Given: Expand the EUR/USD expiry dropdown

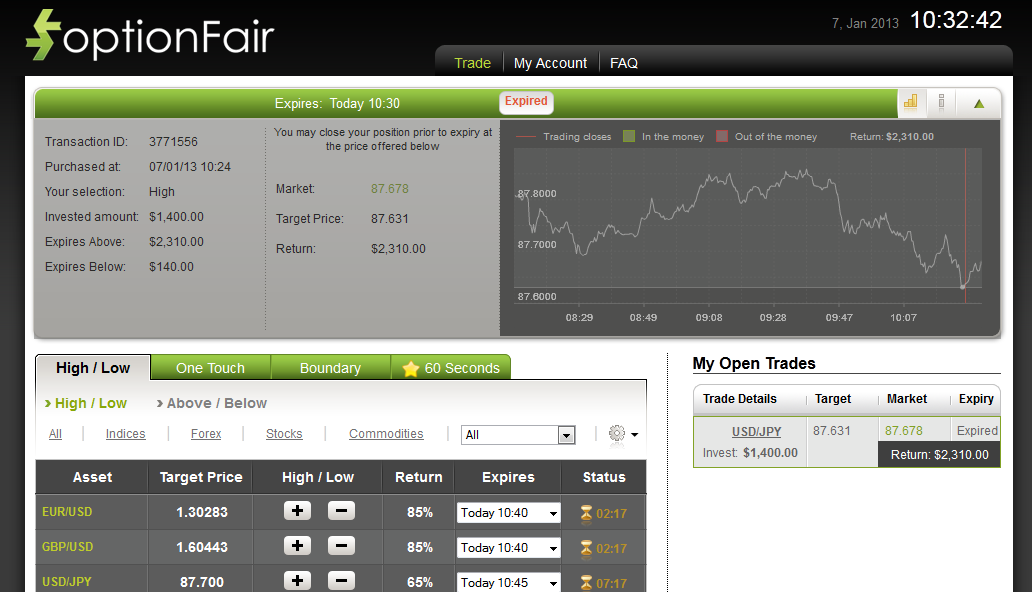Looking at the screenshot, I should point(508,513).
